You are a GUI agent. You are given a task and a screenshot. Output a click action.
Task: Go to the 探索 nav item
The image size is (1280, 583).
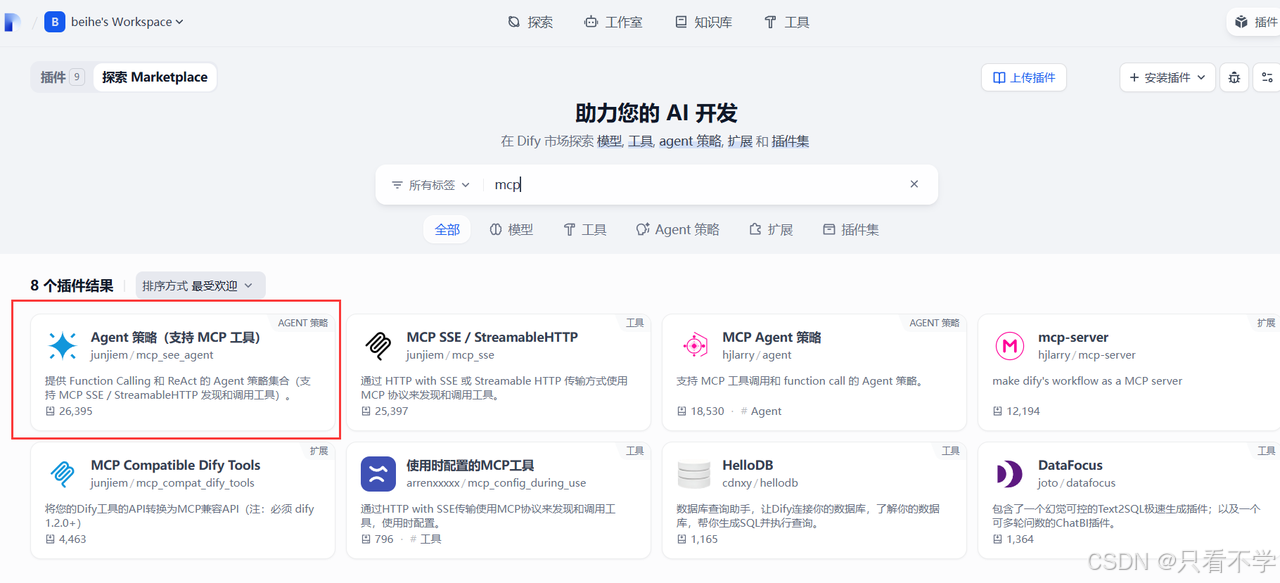tap(530, 22)
